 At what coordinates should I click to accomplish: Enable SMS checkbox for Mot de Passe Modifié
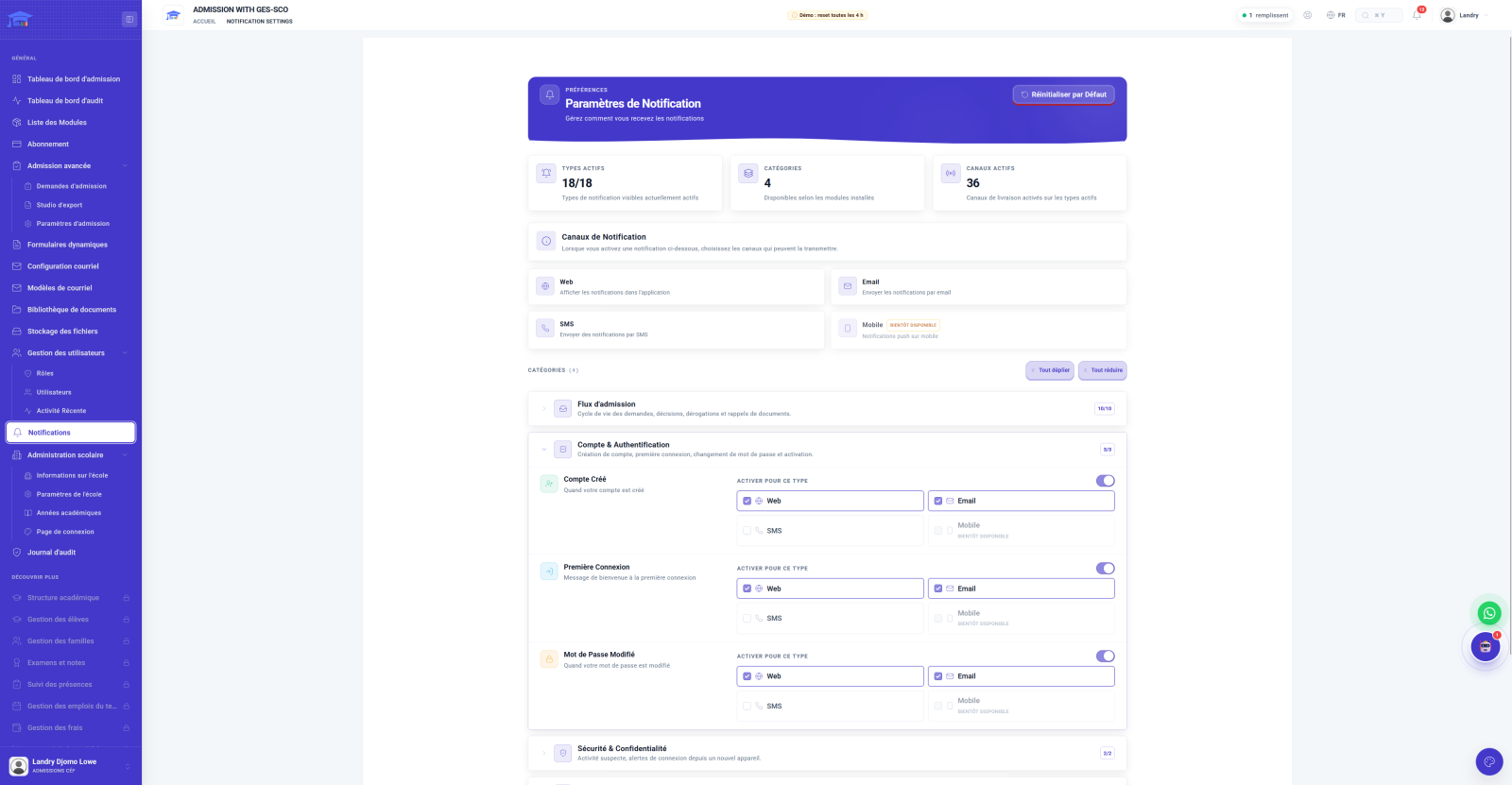click(x=747, y=706)
